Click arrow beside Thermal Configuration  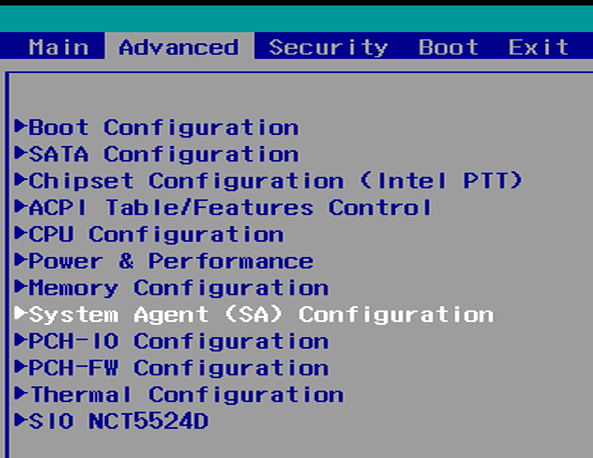(20, 393)
